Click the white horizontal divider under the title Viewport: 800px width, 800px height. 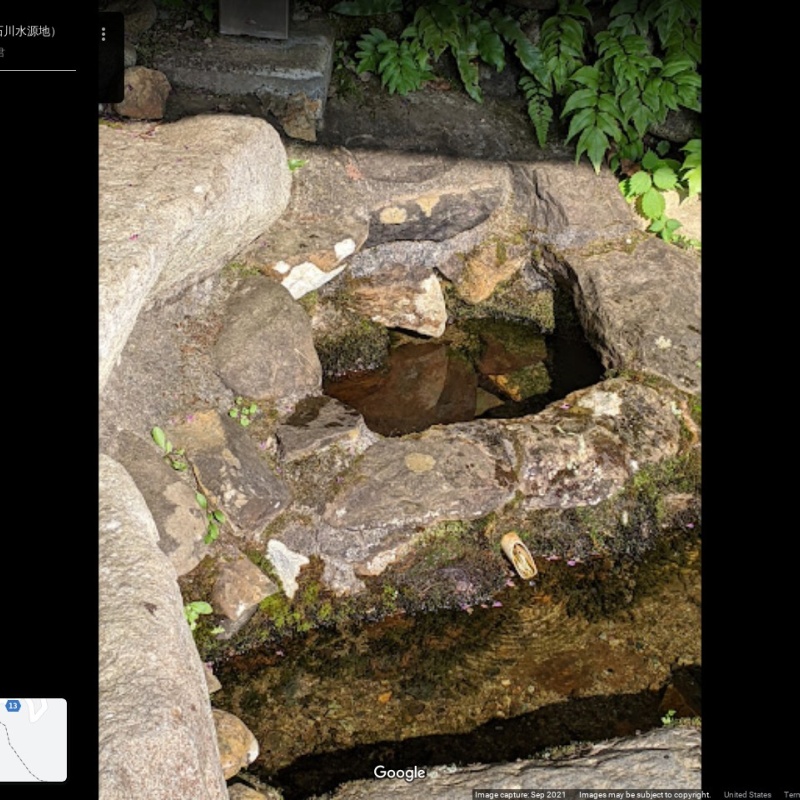37,70
